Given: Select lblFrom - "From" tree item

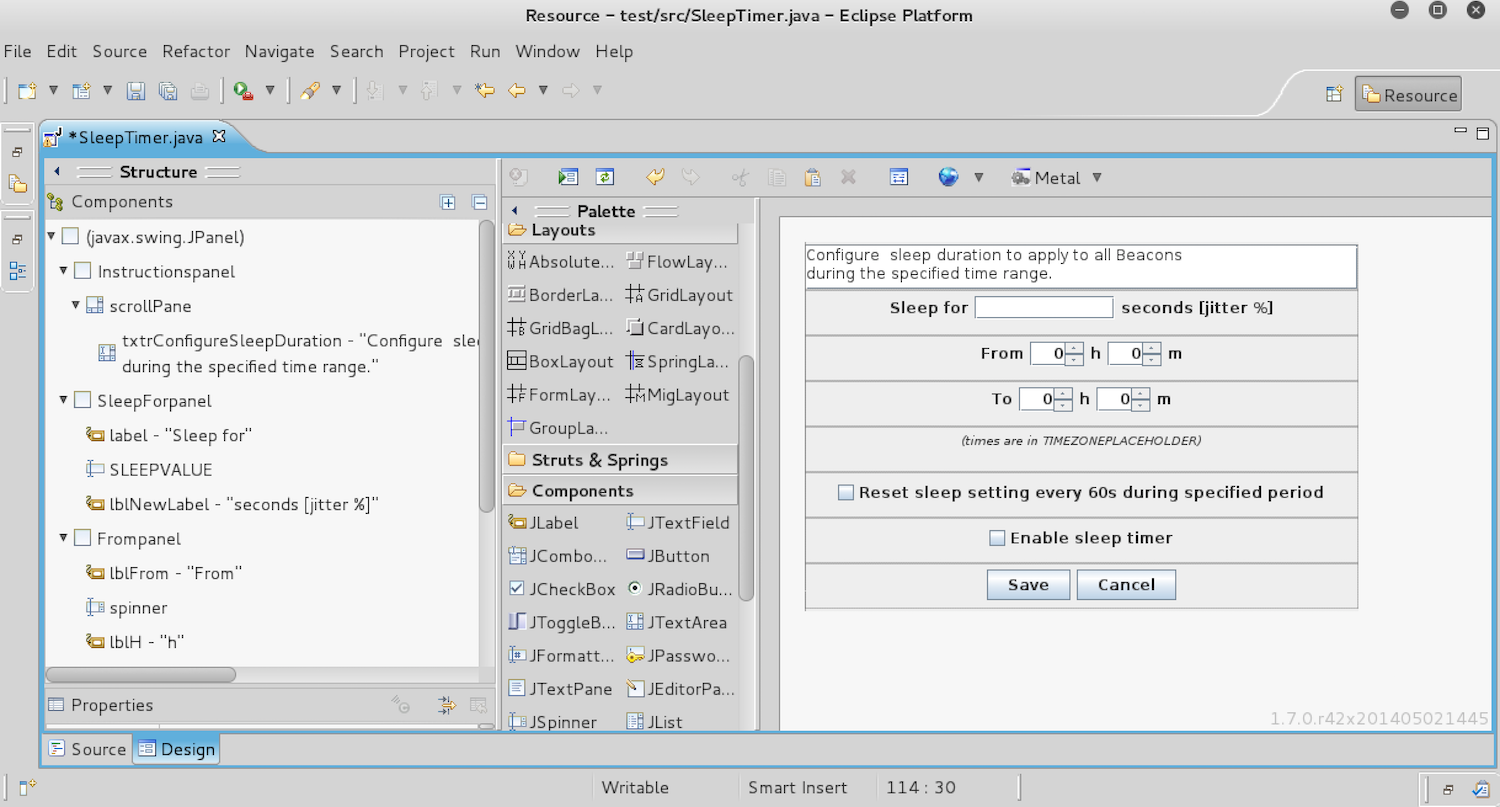Looking at the screenshot, I should pos(164,573).
